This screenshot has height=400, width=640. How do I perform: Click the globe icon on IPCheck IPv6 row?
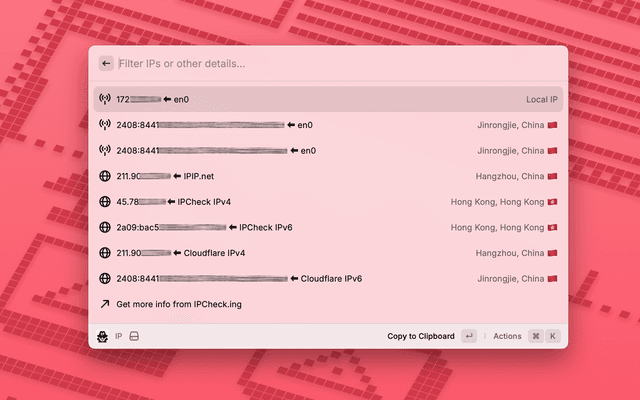point(105,227)
